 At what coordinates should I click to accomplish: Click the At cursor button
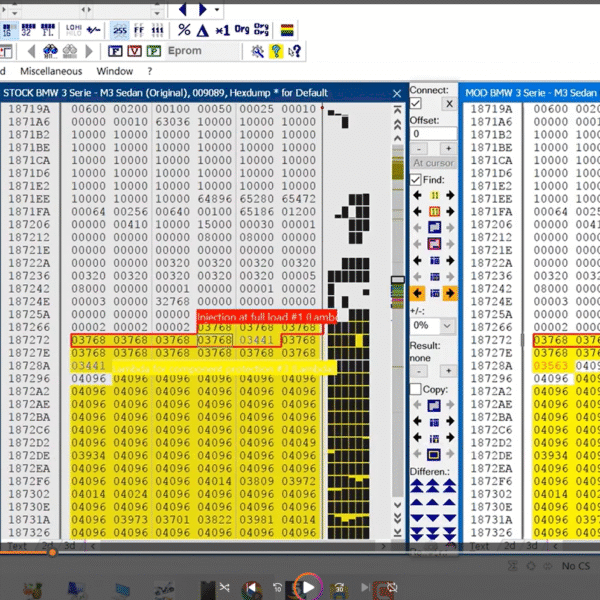point(434,163)
